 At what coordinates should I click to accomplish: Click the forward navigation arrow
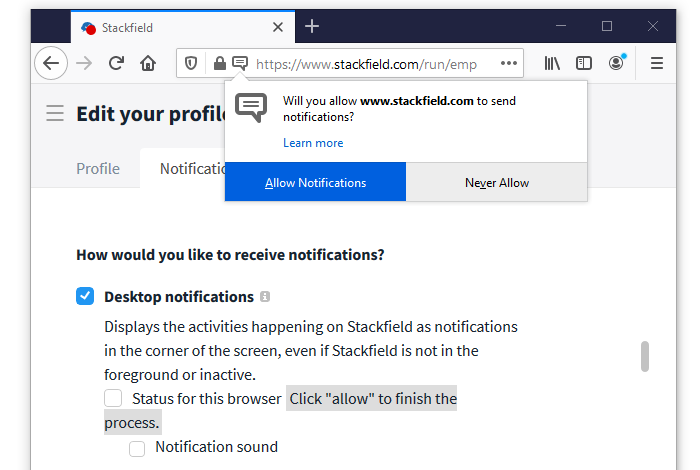click(x=84, y=63)
